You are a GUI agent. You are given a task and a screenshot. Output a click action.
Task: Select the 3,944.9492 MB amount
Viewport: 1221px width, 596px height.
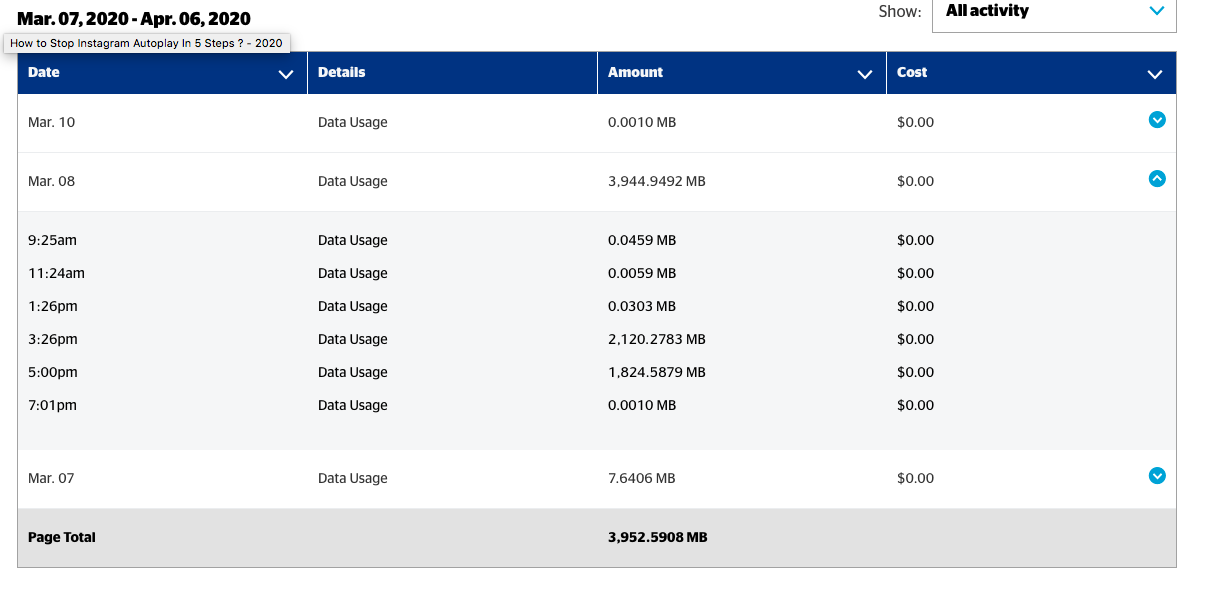(x=657, y=181)
